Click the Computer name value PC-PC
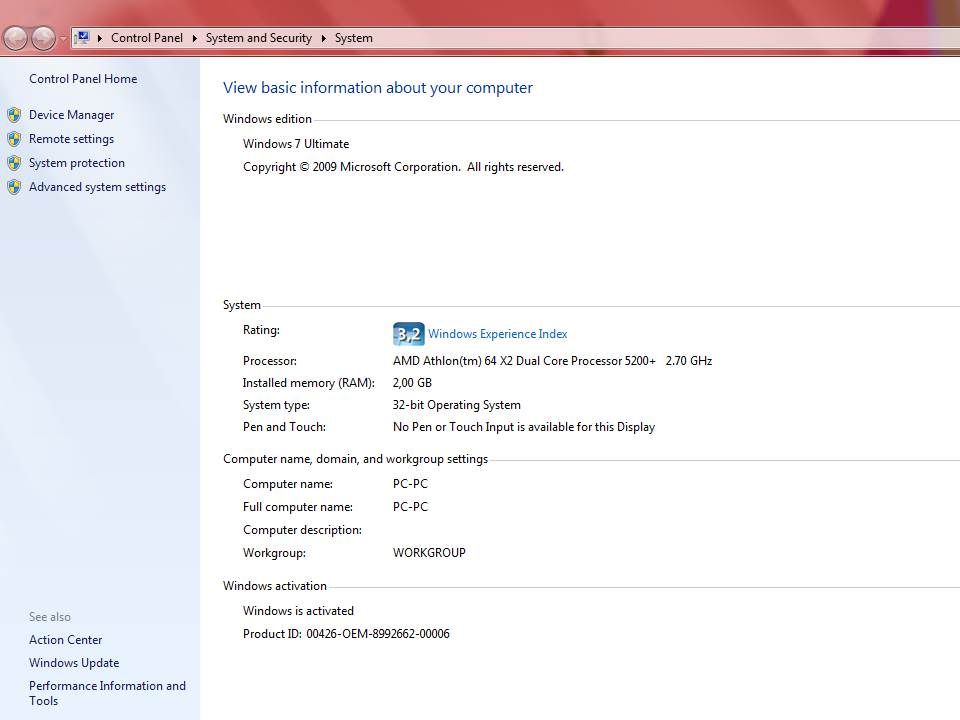 pos(410,484)
